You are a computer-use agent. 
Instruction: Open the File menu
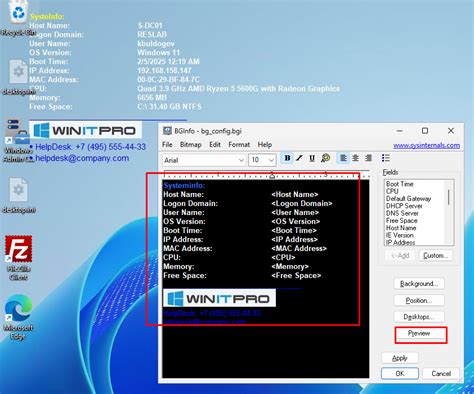tap(167, 145)
